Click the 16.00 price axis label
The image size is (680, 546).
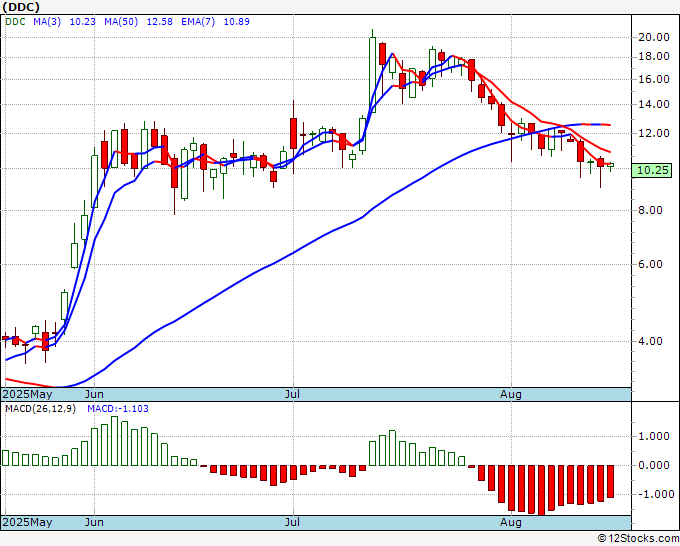point(654,79)
